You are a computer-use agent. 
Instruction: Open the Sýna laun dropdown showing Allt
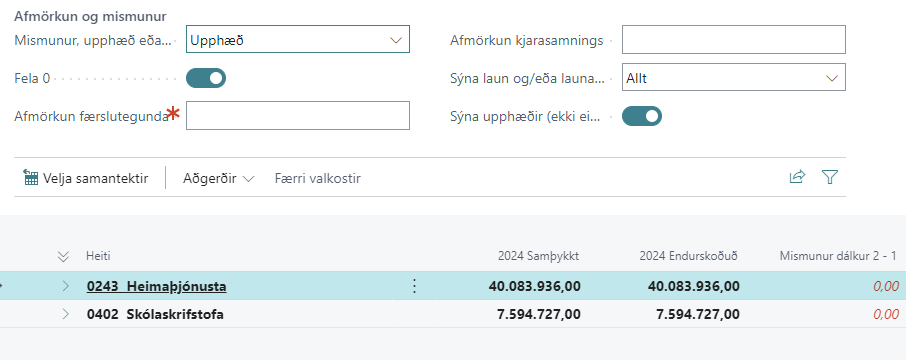click(x=734, y=77)
